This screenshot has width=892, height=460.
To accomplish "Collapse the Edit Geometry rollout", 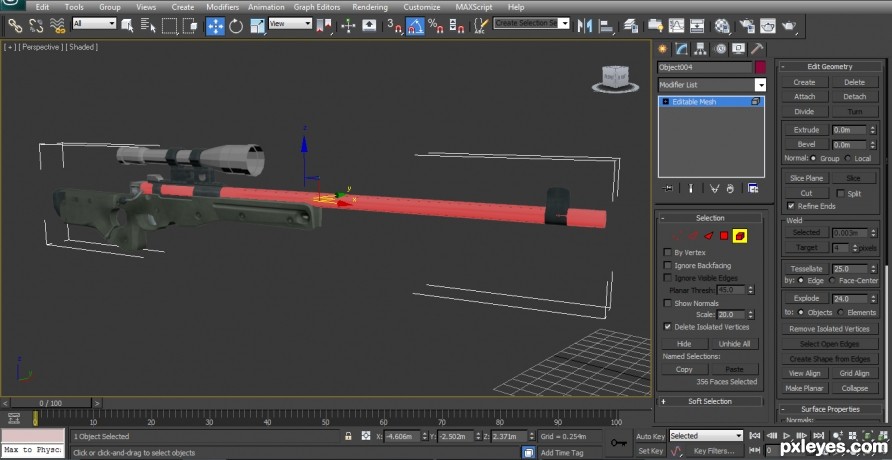I will click(830, 67).
